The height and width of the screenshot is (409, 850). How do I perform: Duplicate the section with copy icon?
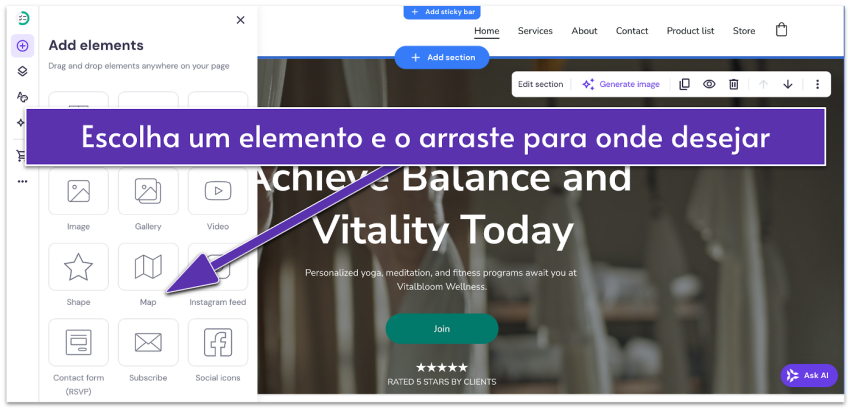684,84
